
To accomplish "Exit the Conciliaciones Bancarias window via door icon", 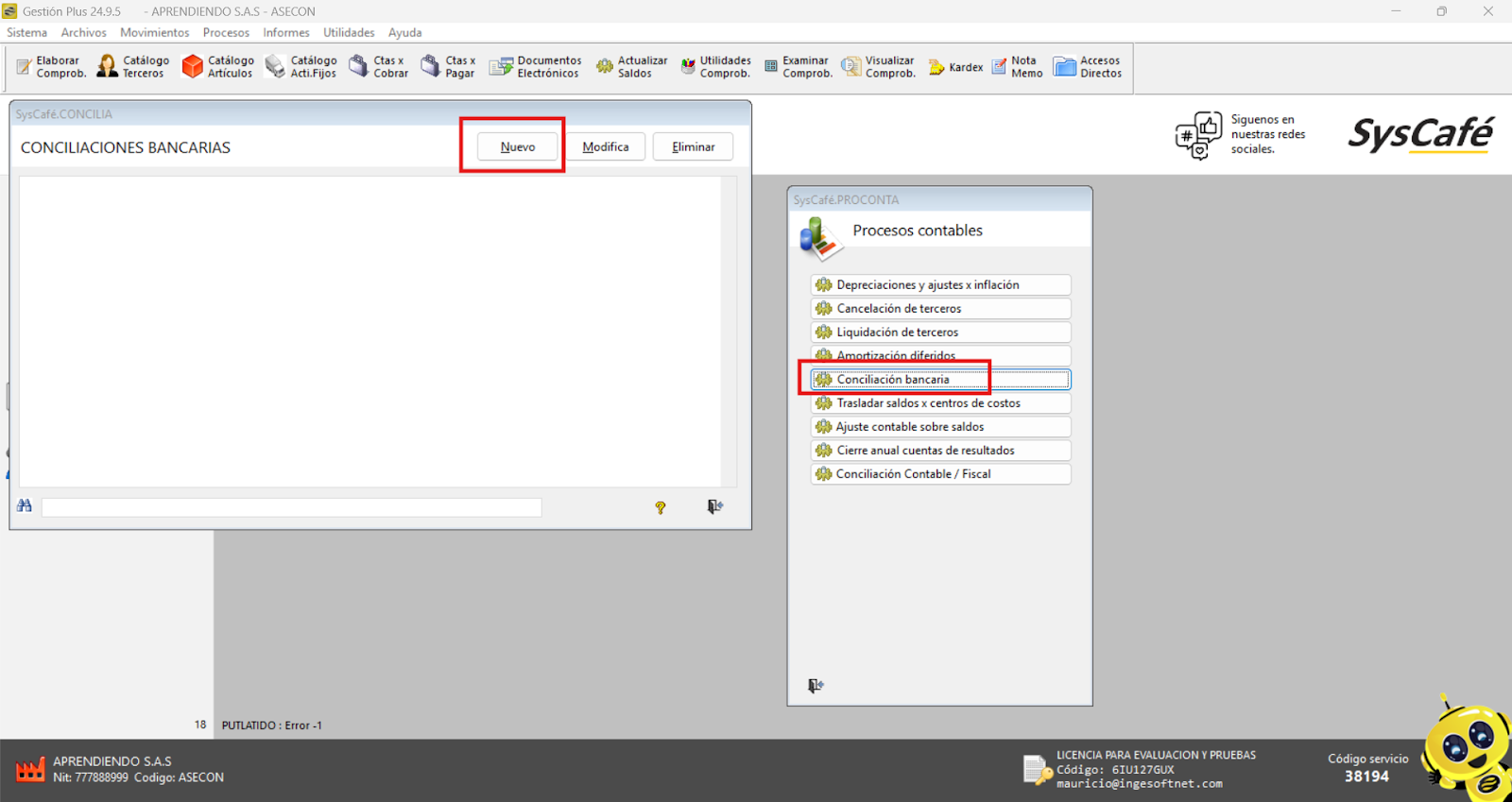I will pos(715,507).
